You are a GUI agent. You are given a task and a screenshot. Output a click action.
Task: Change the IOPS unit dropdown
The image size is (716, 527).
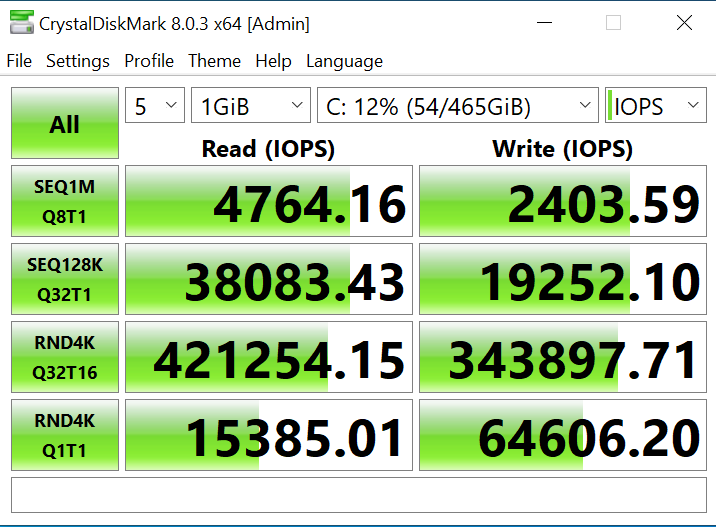[655, 106]
